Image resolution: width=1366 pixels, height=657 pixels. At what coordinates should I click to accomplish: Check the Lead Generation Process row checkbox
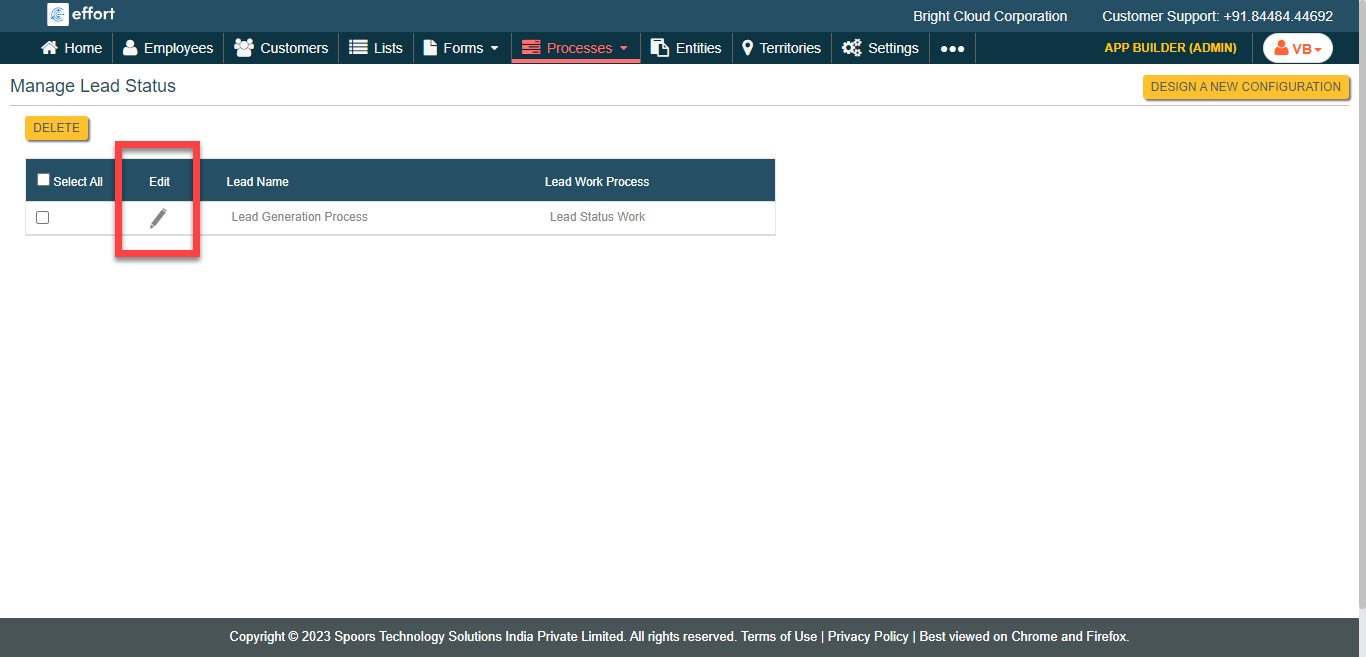pyautogui.click(x=42, y=217)
